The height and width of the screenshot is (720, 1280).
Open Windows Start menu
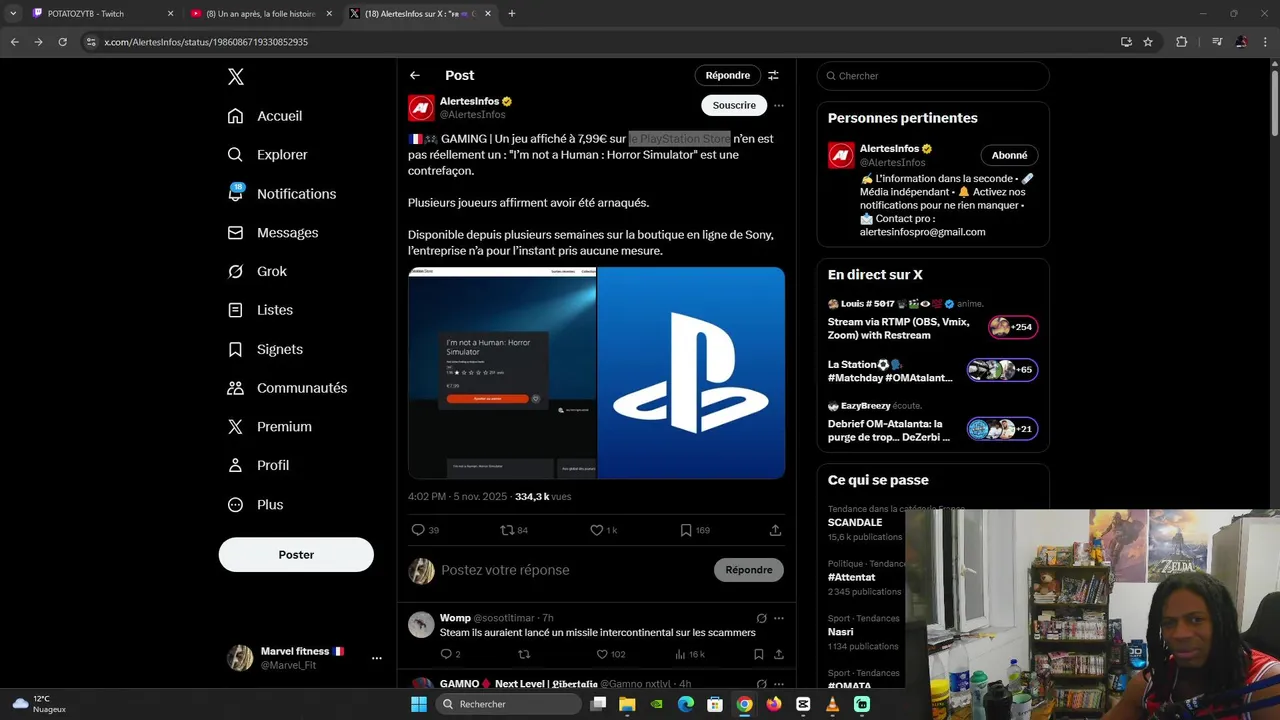click(x=419, y=704)
